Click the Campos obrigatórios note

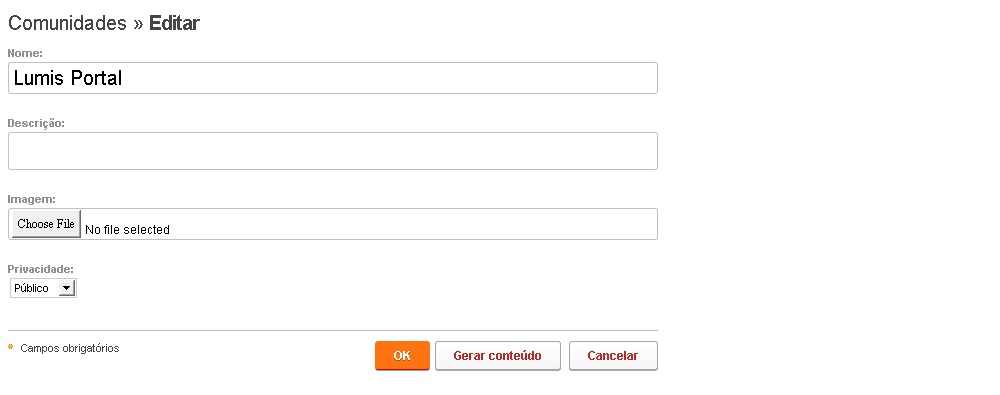(70, 348)
